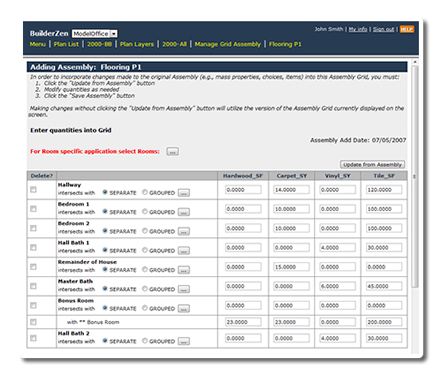This screenshot has width=441, height=375.
Task: Click Hall Bath 1 Vinyl_SY field
Action: (x=338, y=248)
